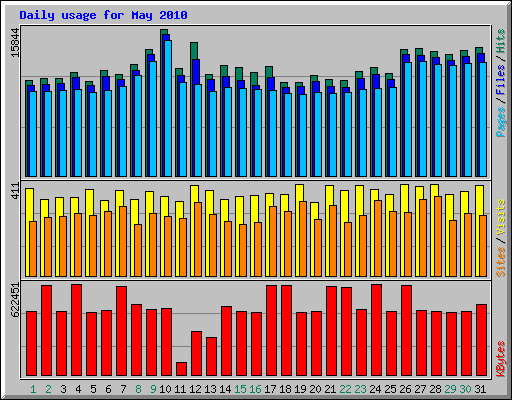Select day label "21" on the x-axis

point(330,389)
